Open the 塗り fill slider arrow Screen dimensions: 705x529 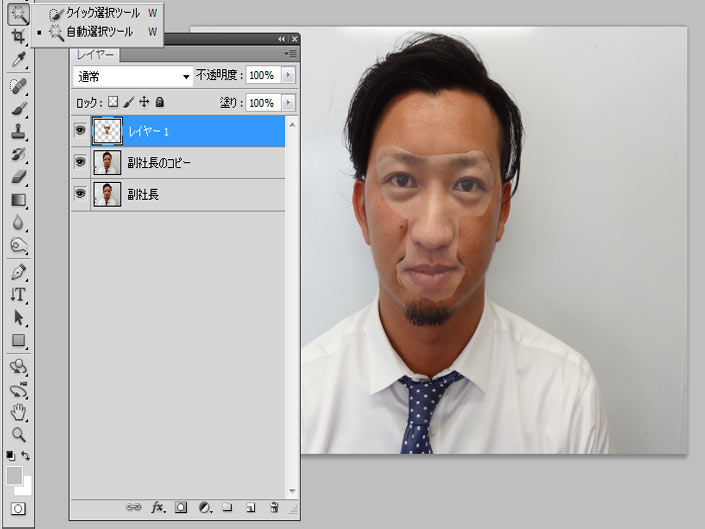click(289, 103)
